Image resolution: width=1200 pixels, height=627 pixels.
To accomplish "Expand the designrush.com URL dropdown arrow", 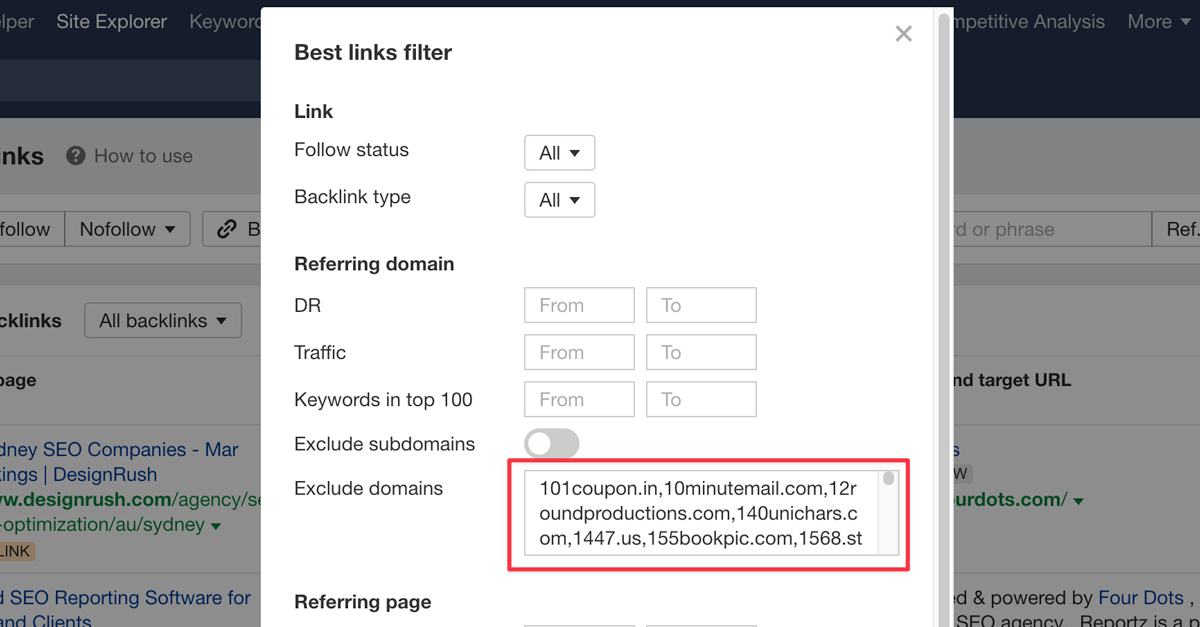I will [x=216, y=526].
